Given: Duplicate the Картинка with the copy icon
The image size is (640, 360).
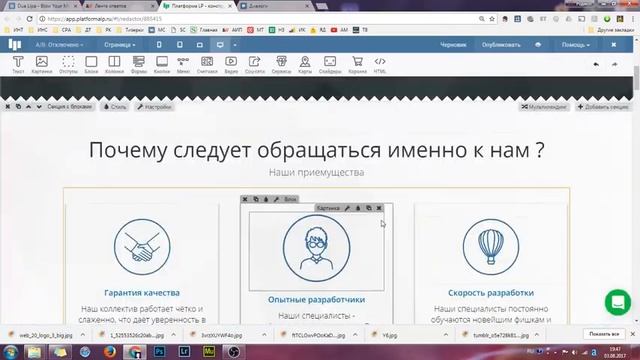Looking at the screenshot, I should (x=369, y=208).
